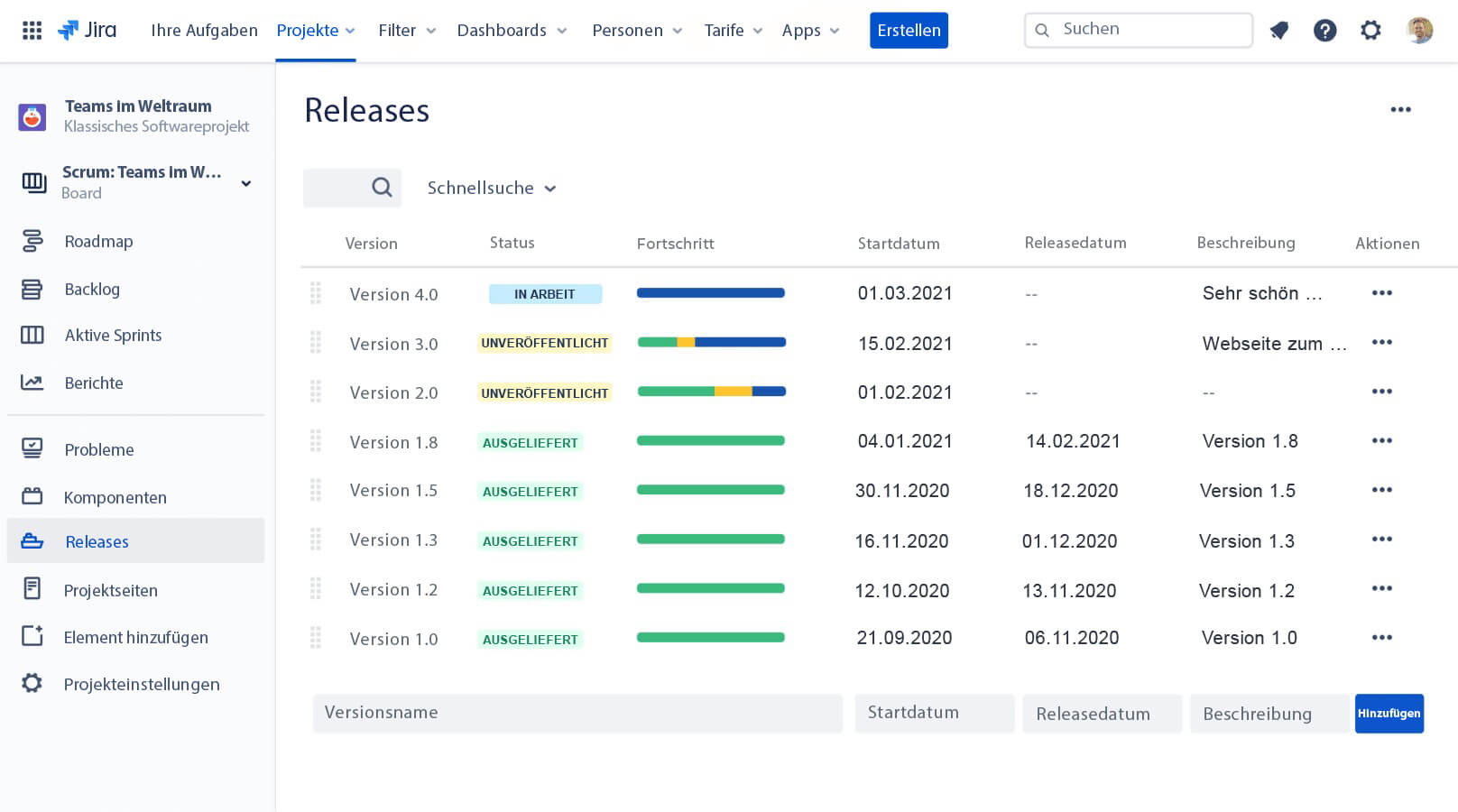Open Ihre Aufgaben in the top navigation

click(204, 31)
